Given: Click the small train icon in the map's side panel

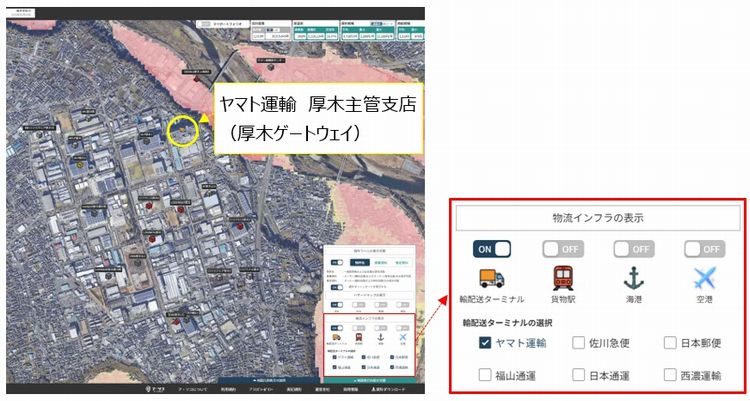Looking at the screenshot, I should pos(359,338).
